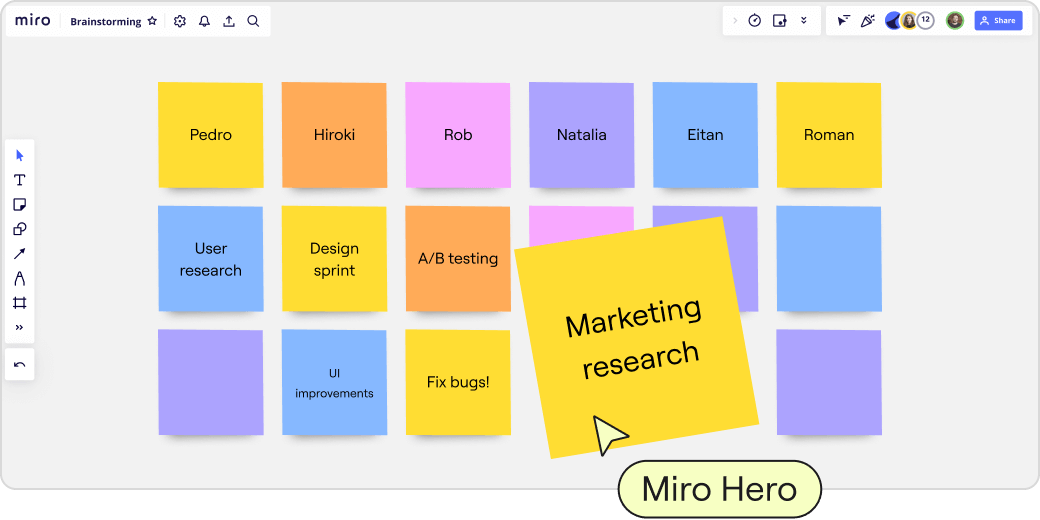Expand the collapsed apps toolbar chevrons

pyautogui.click(x=803, y=21)
